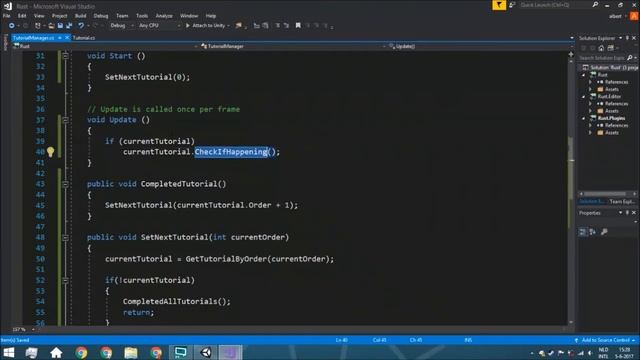Click the orange user account avatar
The height and width of the screenshot is (360, 640).
point(634,16)
